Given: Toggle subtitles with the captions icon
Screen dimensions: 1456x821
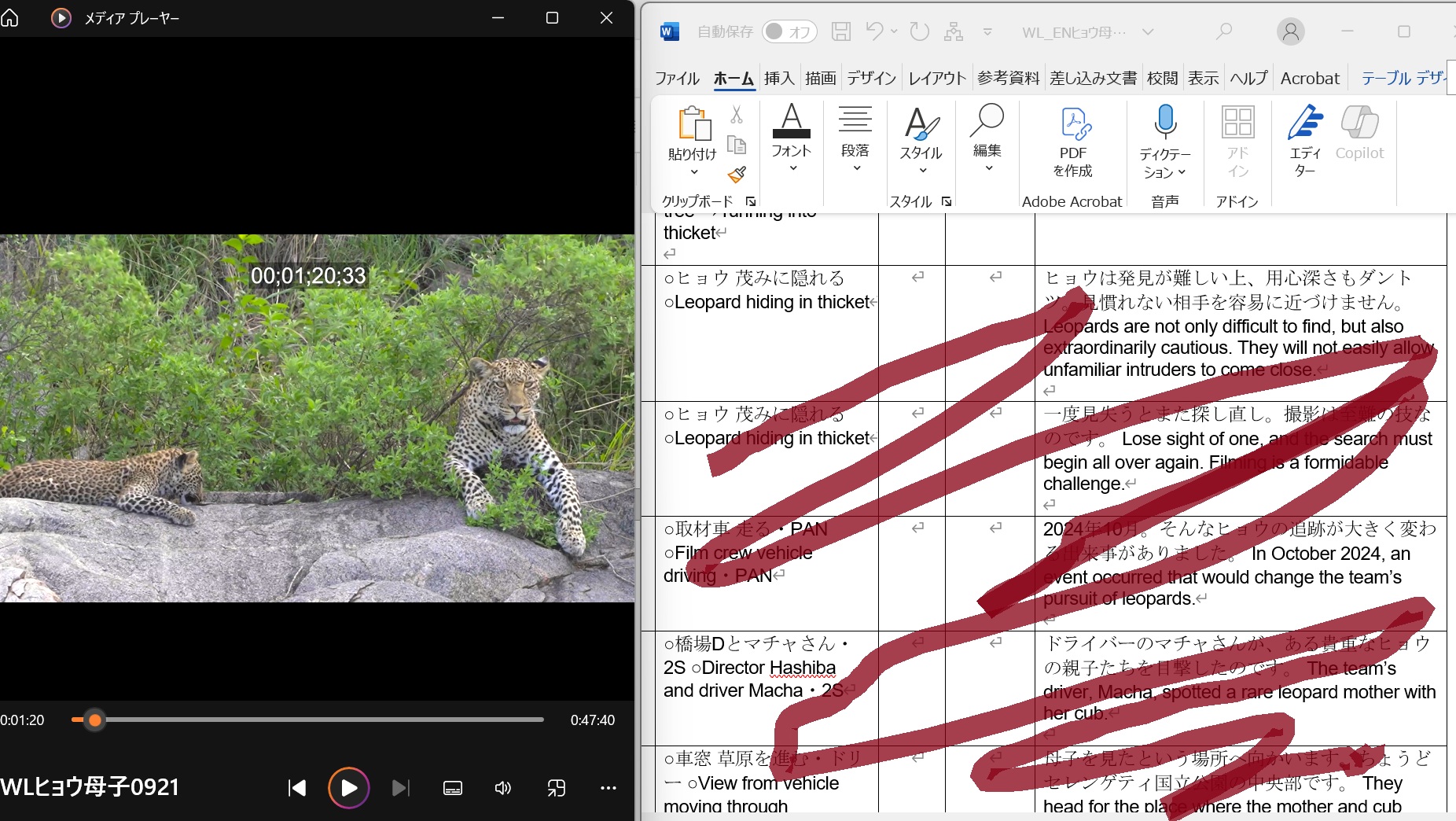Looking at the screenshot, I should [453, 787].
